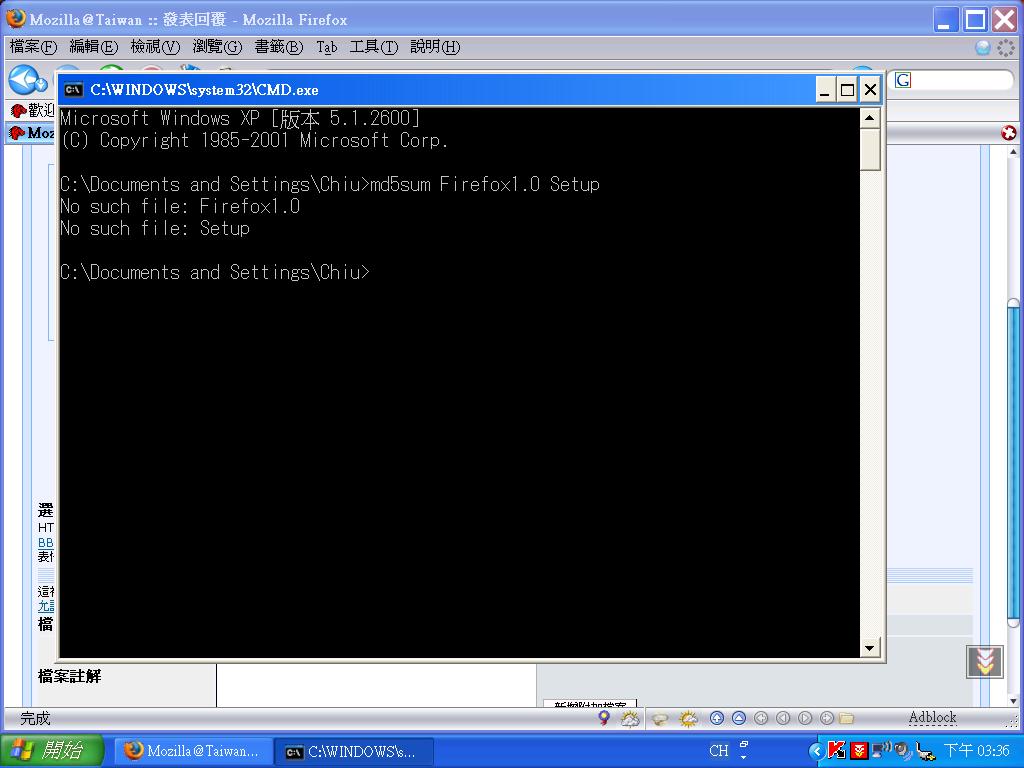The height and width of the screenshot is (768, 1024).
Task: Open 說明(H) menu in Firefox
Action: 435,47
